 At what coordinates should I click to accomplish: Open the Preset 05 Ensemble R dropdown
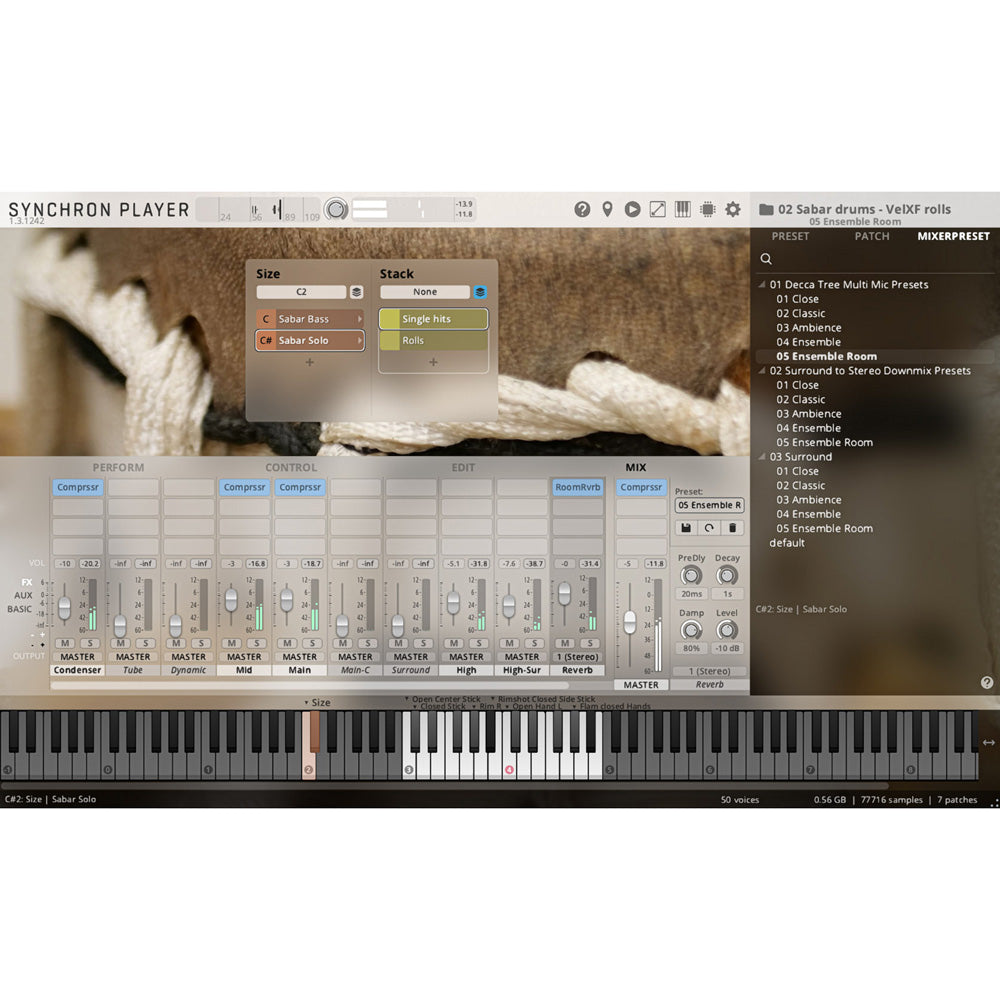pyautogui.click(x=709, y=505)
